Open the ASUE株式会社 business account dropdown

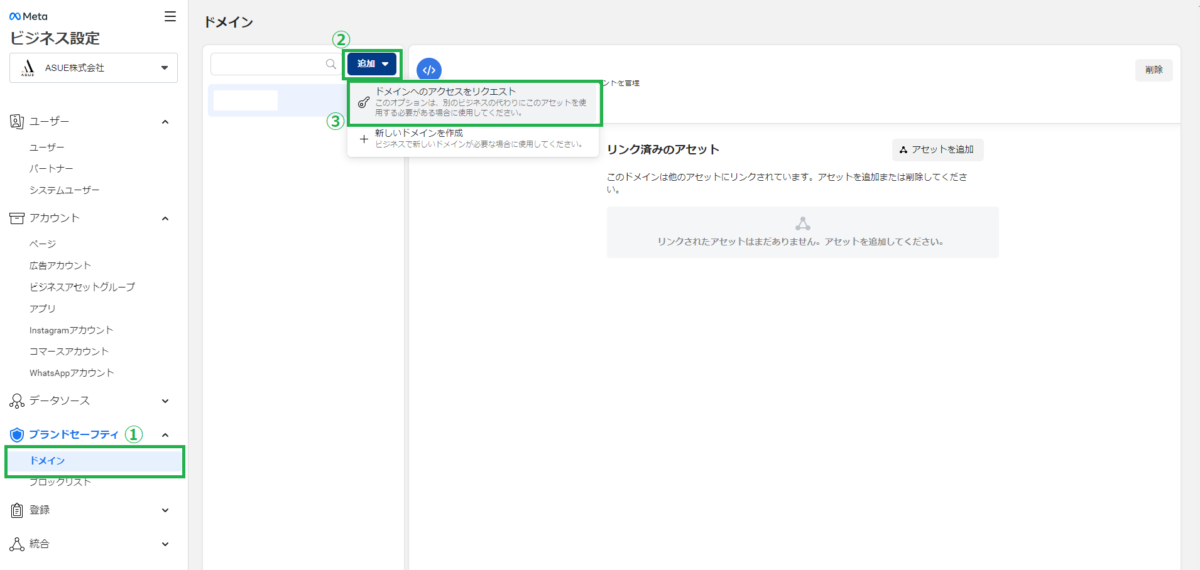coord(93,68)
